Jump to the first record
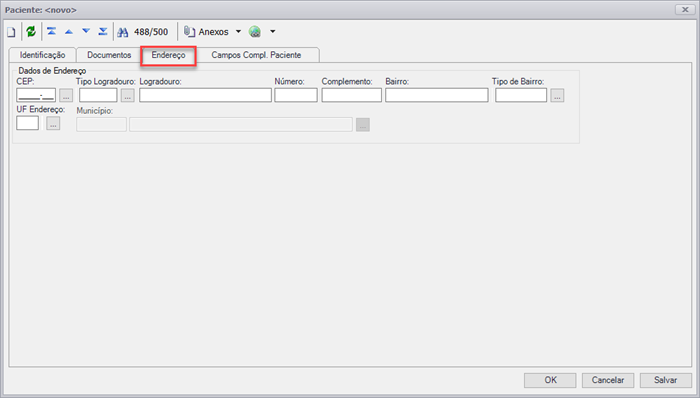 coord(51,32)
